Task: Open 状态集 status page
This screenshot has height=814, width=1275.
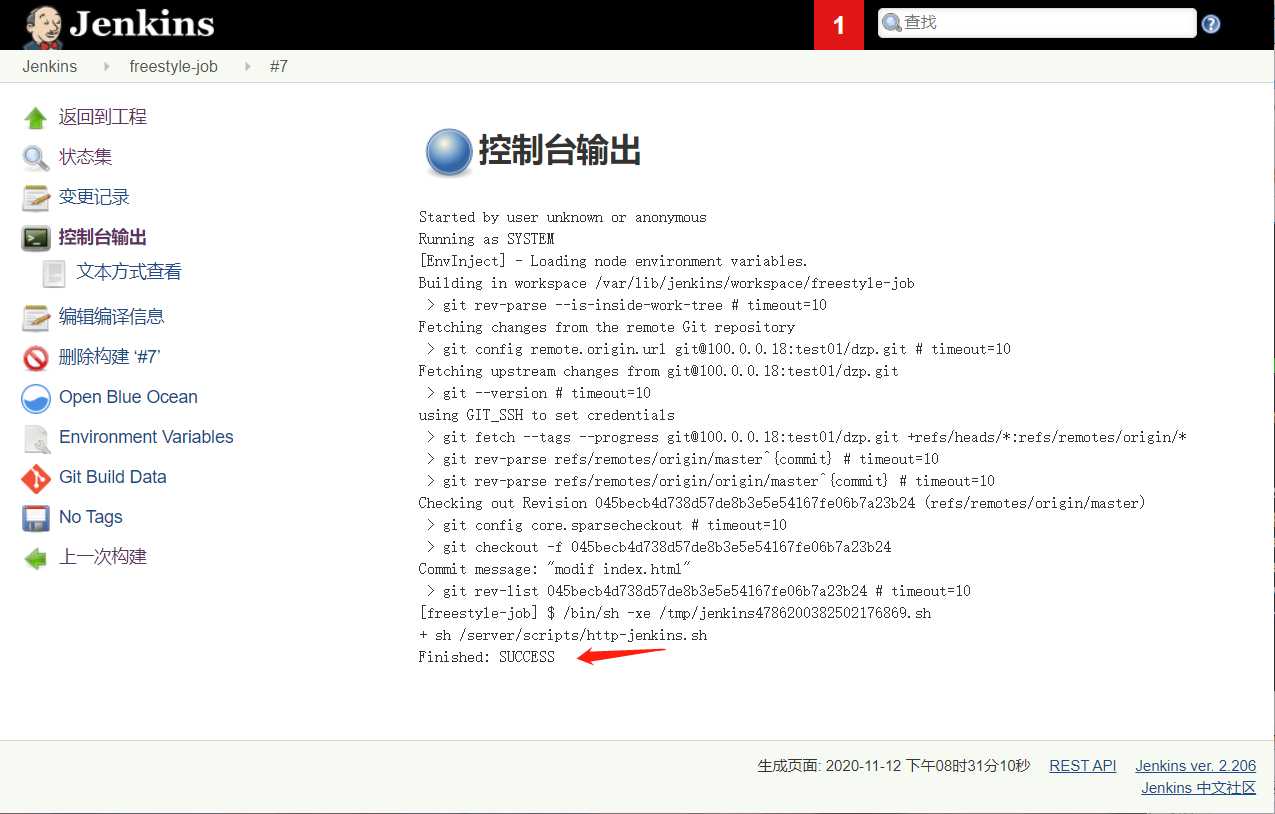Action: [x=85, y=157]
